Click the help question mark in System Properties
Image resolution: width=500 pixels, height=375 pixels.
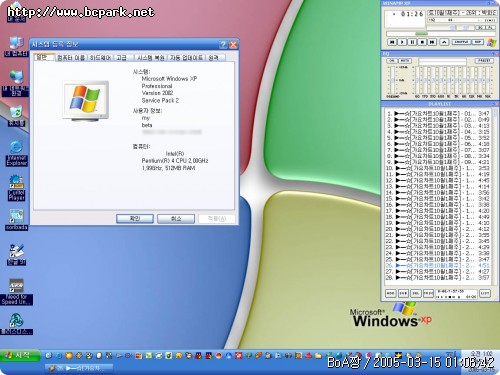pyautogui.click(x=223, y=44)
